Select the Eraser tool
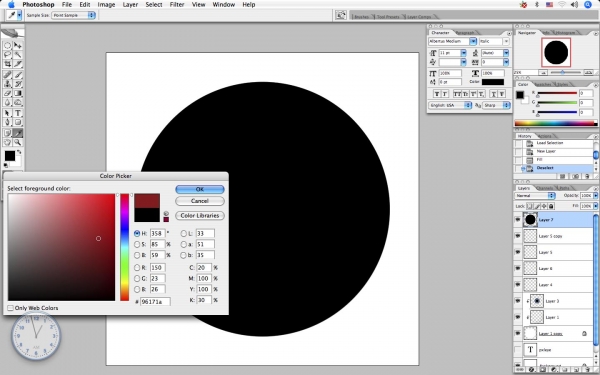600x375 pixels. 7,93
